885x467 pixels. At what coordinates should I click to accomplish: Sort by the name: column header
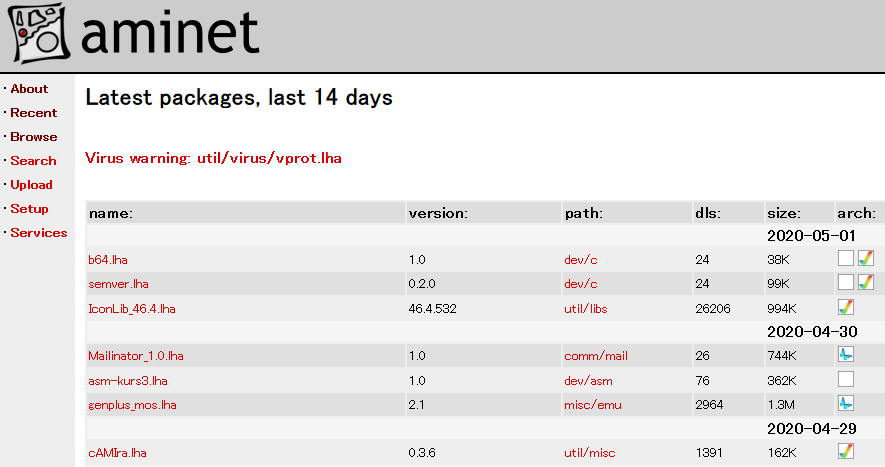tap(111, 213)
